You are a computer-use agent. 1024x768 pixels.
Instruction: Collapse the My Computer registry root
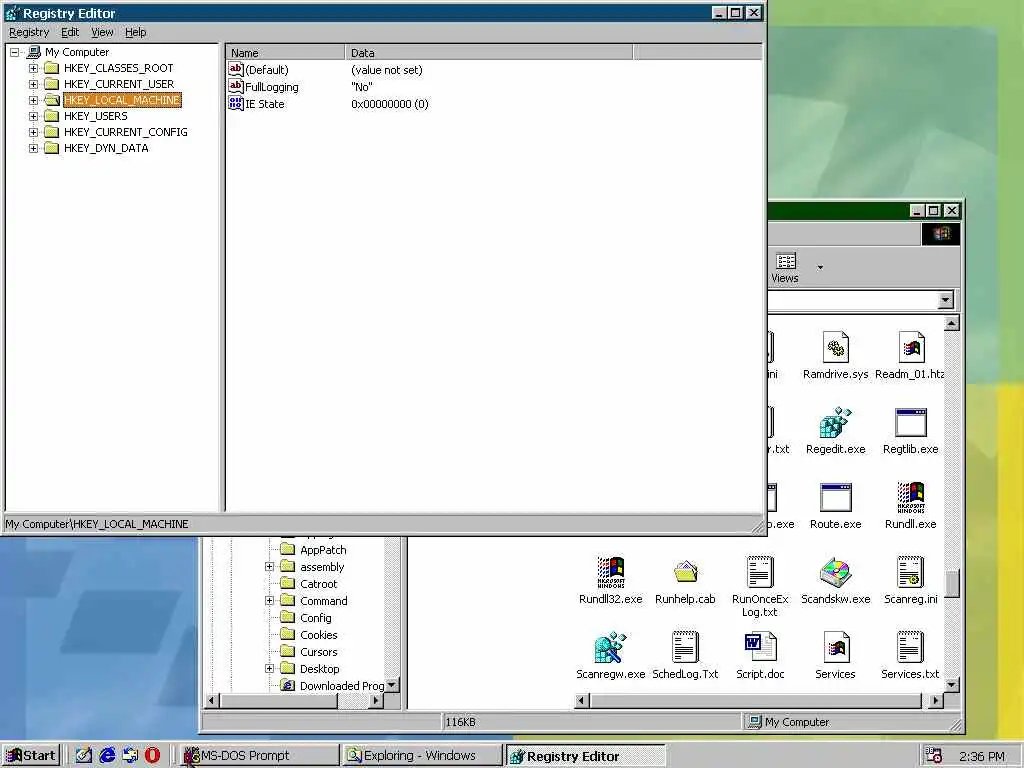(14, 52)
